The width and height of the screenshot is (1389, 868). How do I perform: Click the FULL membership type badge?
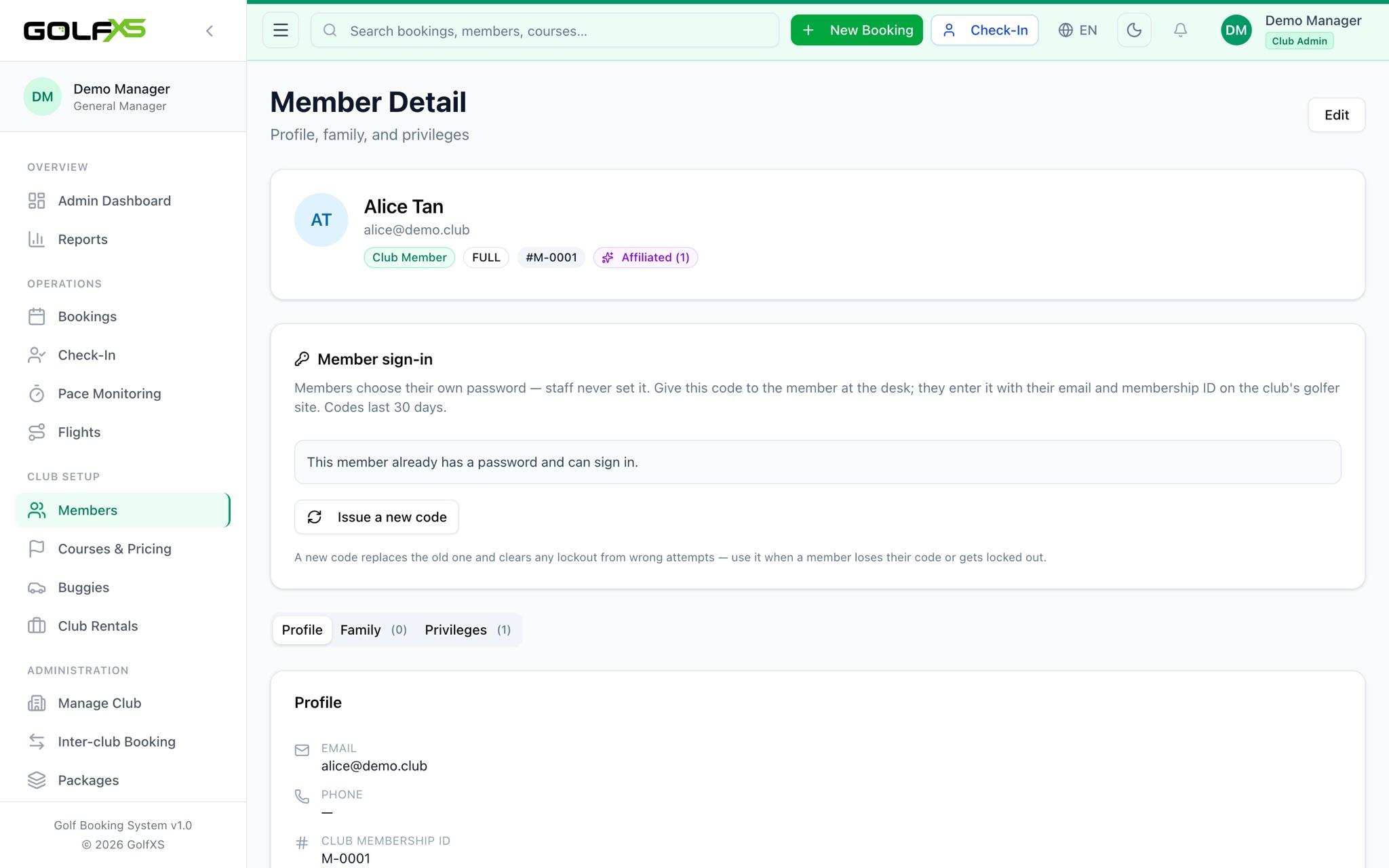point(486,258)
